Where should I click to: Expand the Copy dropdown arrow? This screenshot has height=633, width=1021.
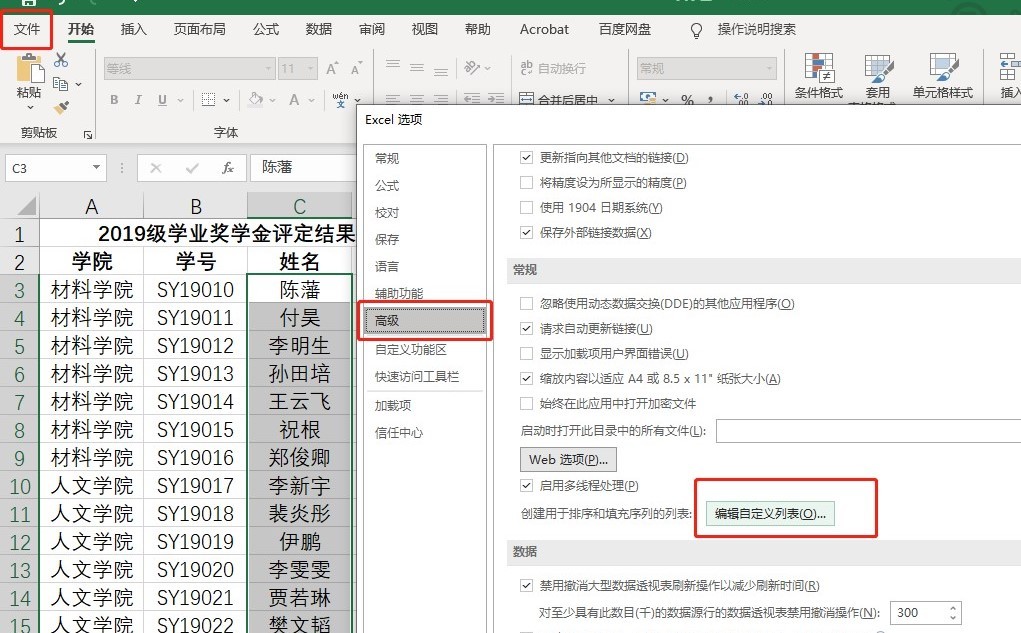[79, 84]
